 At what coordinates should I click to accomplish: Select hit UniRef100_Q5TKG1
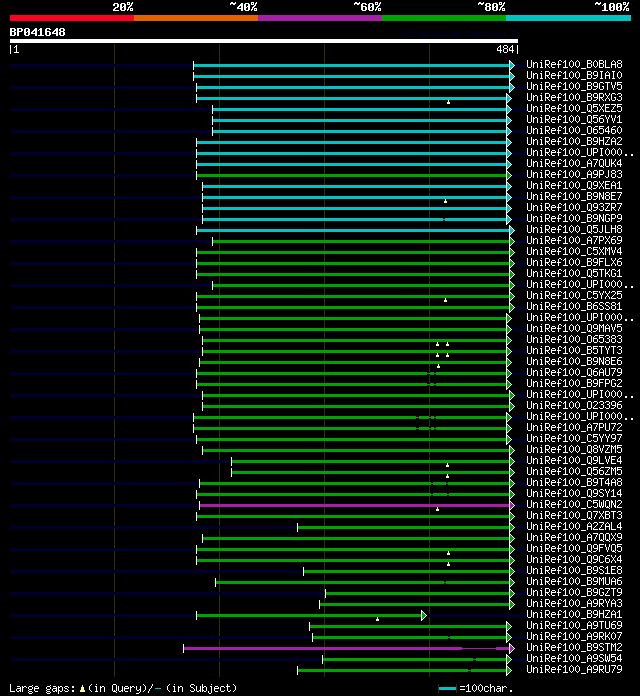(574, 273)
